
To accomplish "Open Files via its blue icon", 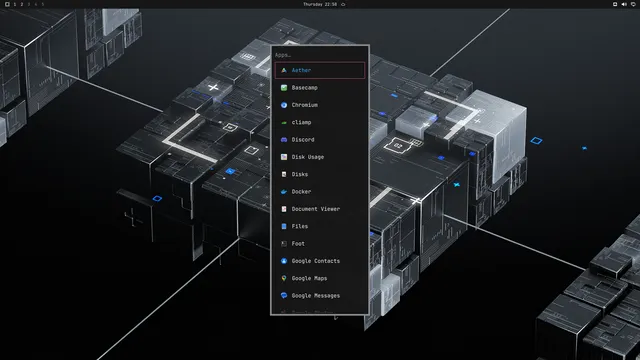I will coord(284,226).
